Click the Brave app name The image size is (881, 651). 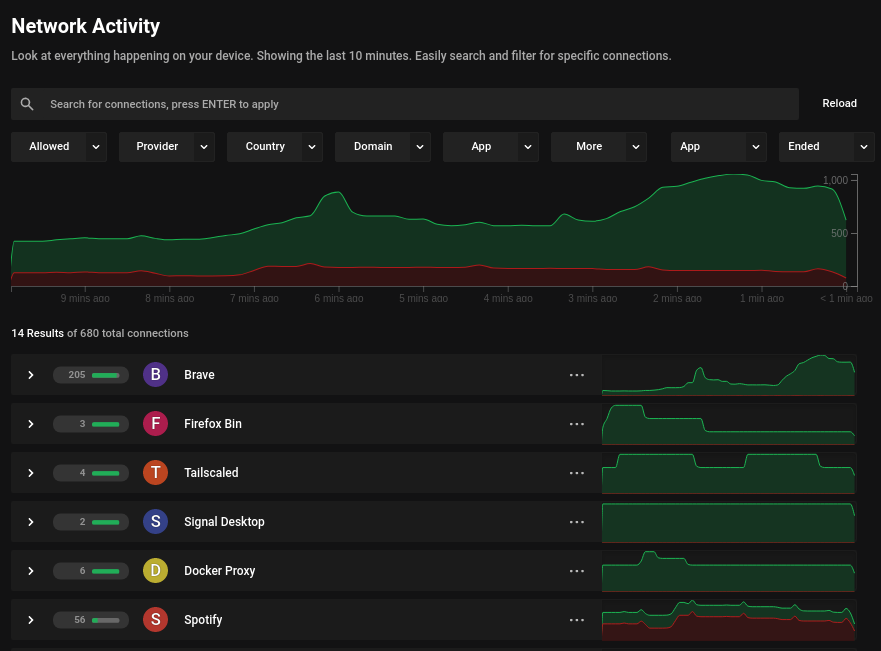coord(199,375)
